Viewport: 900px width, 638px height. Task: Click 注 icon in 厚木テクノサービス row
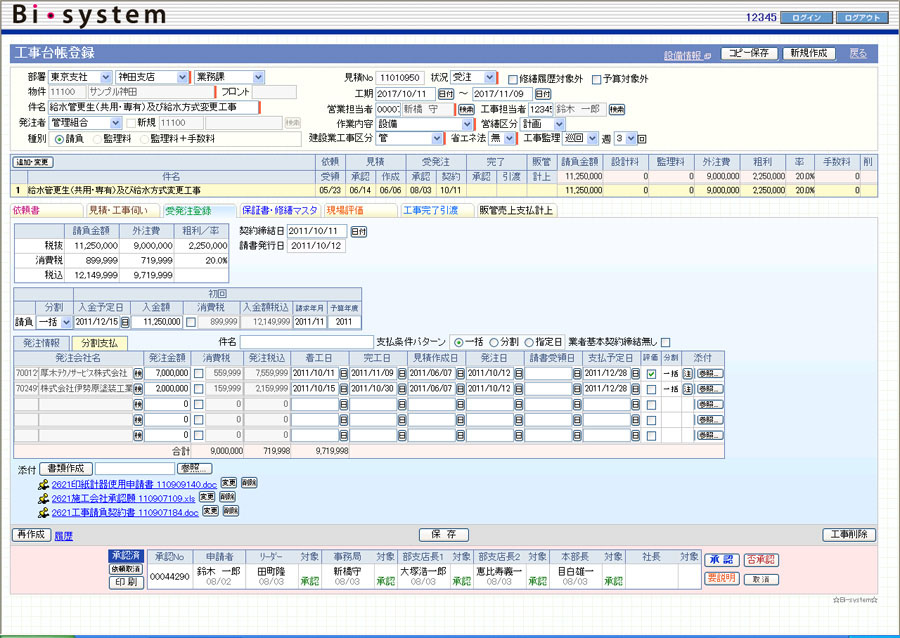click(x=687, y=374)
